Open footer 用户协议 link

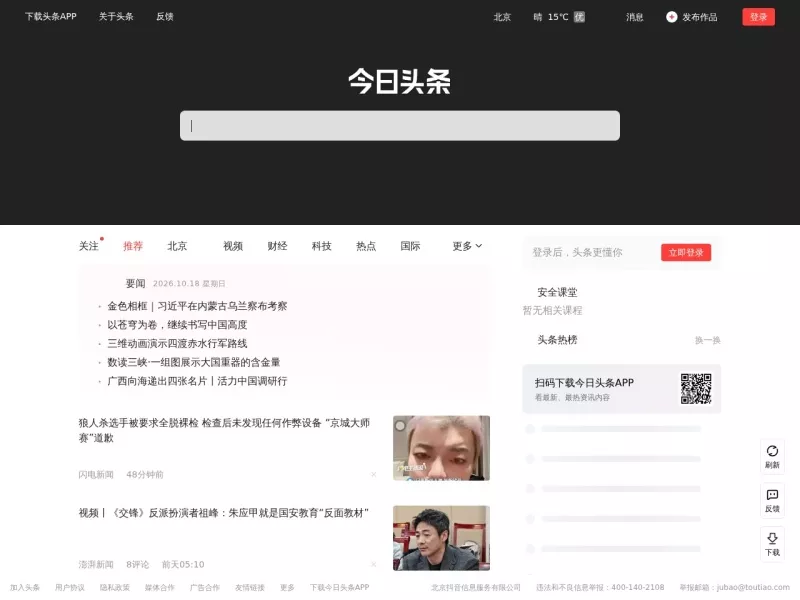click(70, 587)
